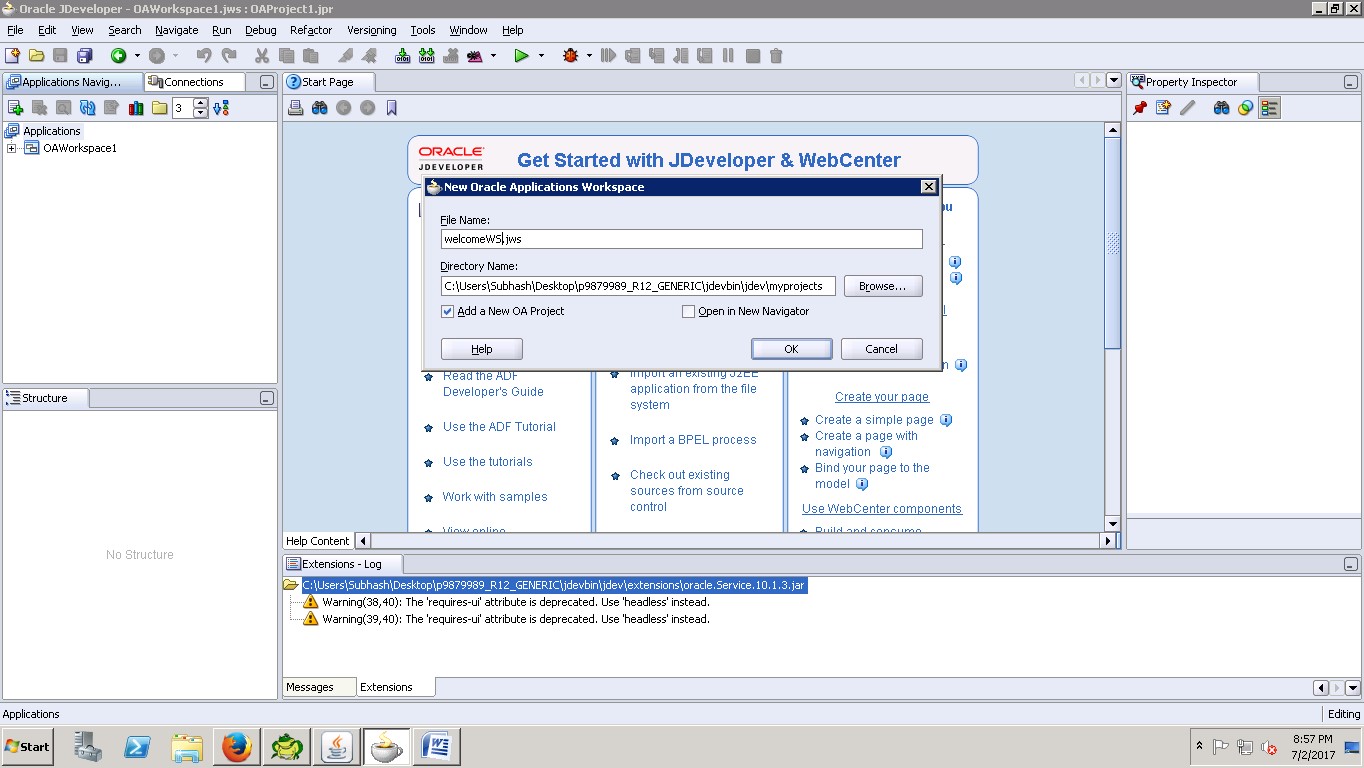Click the Bookmark icon on Start Page toolbar
The width and height of the screenshot is (1364, 768).
pos(391,107)
